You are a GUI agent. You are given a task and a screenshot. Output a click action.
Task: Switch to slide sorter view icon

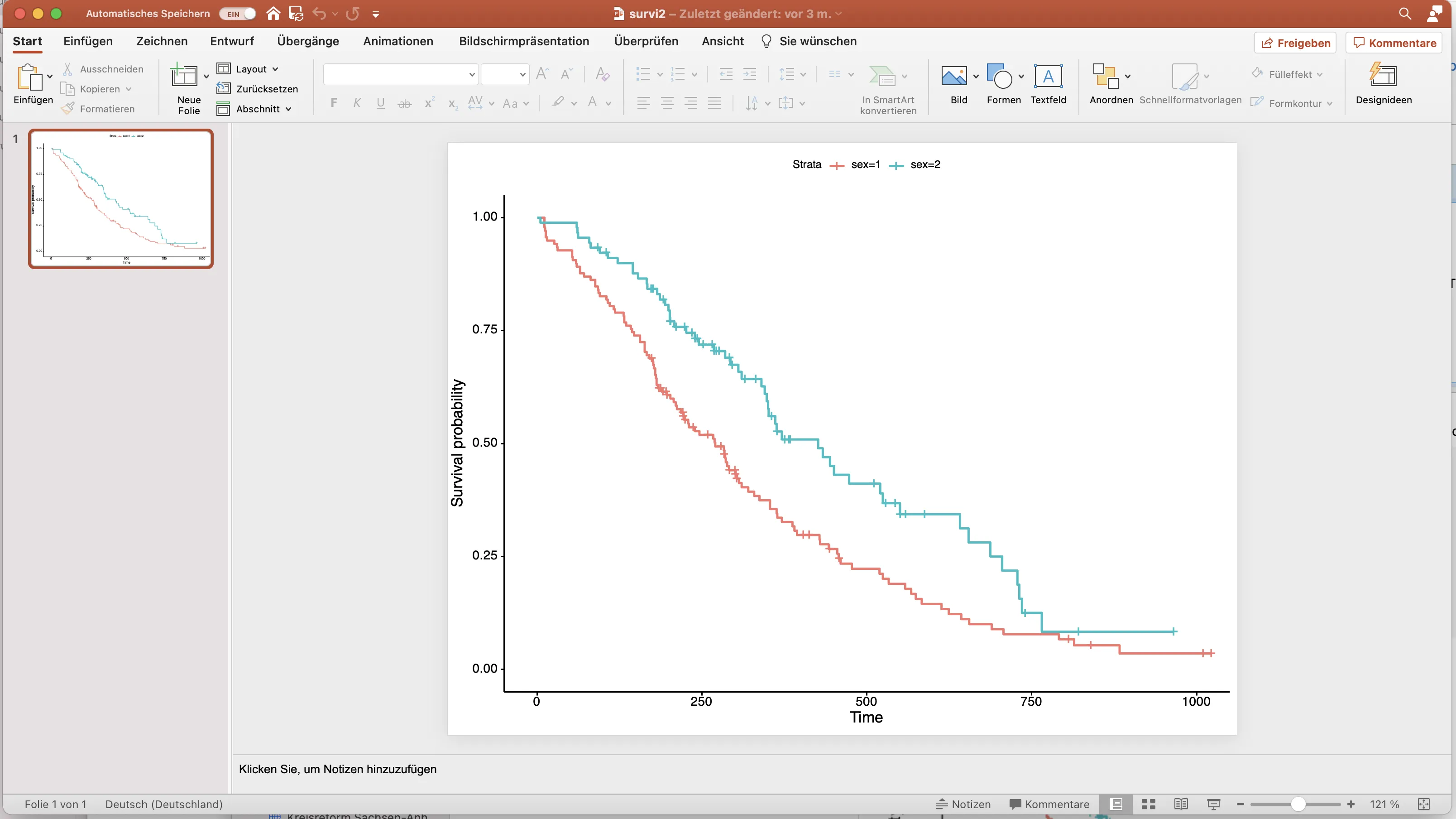[x=1148, y=805]
